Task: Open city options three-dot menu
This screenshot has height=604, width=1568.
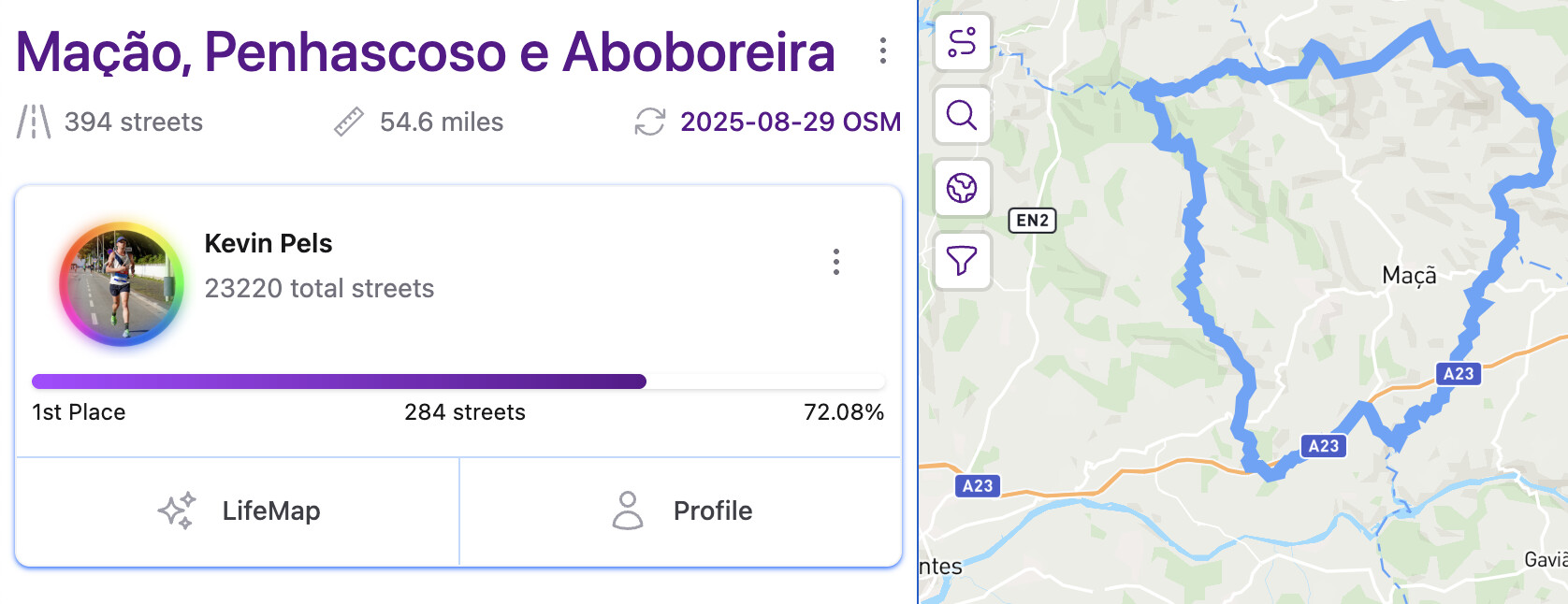Action: point(882,50)
